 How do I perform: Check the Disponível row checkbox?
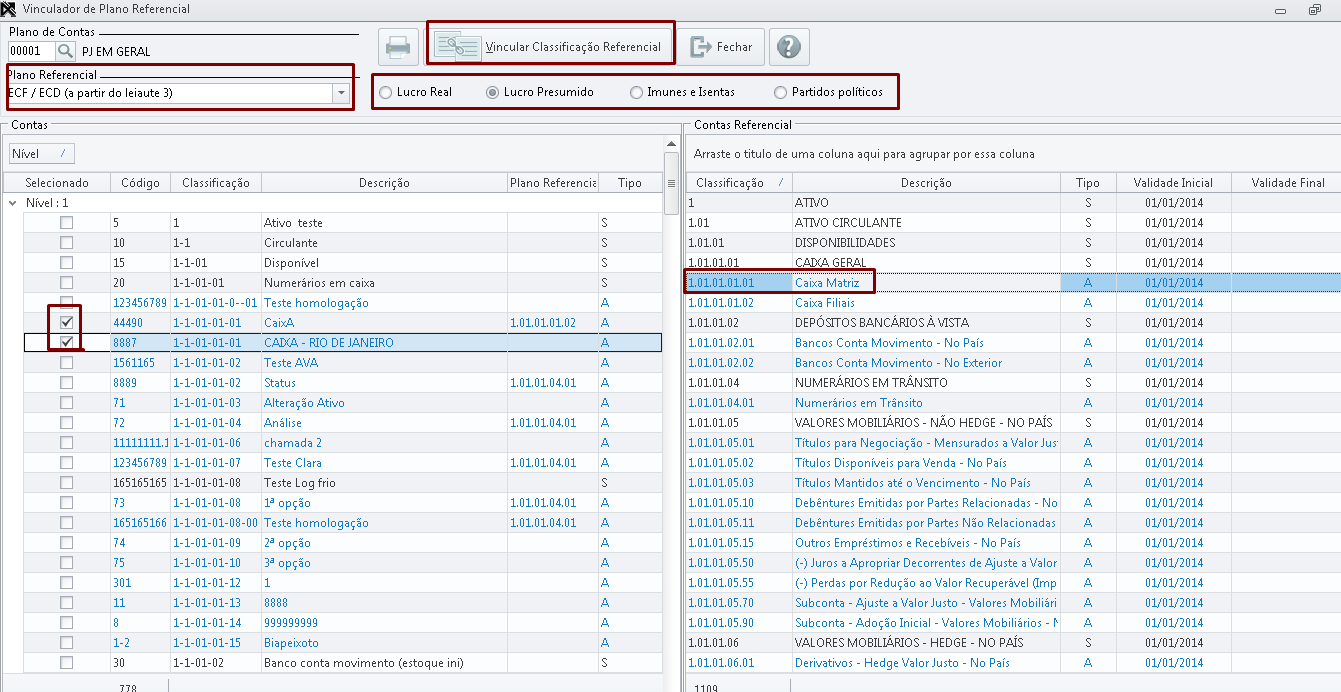point(66,263)
